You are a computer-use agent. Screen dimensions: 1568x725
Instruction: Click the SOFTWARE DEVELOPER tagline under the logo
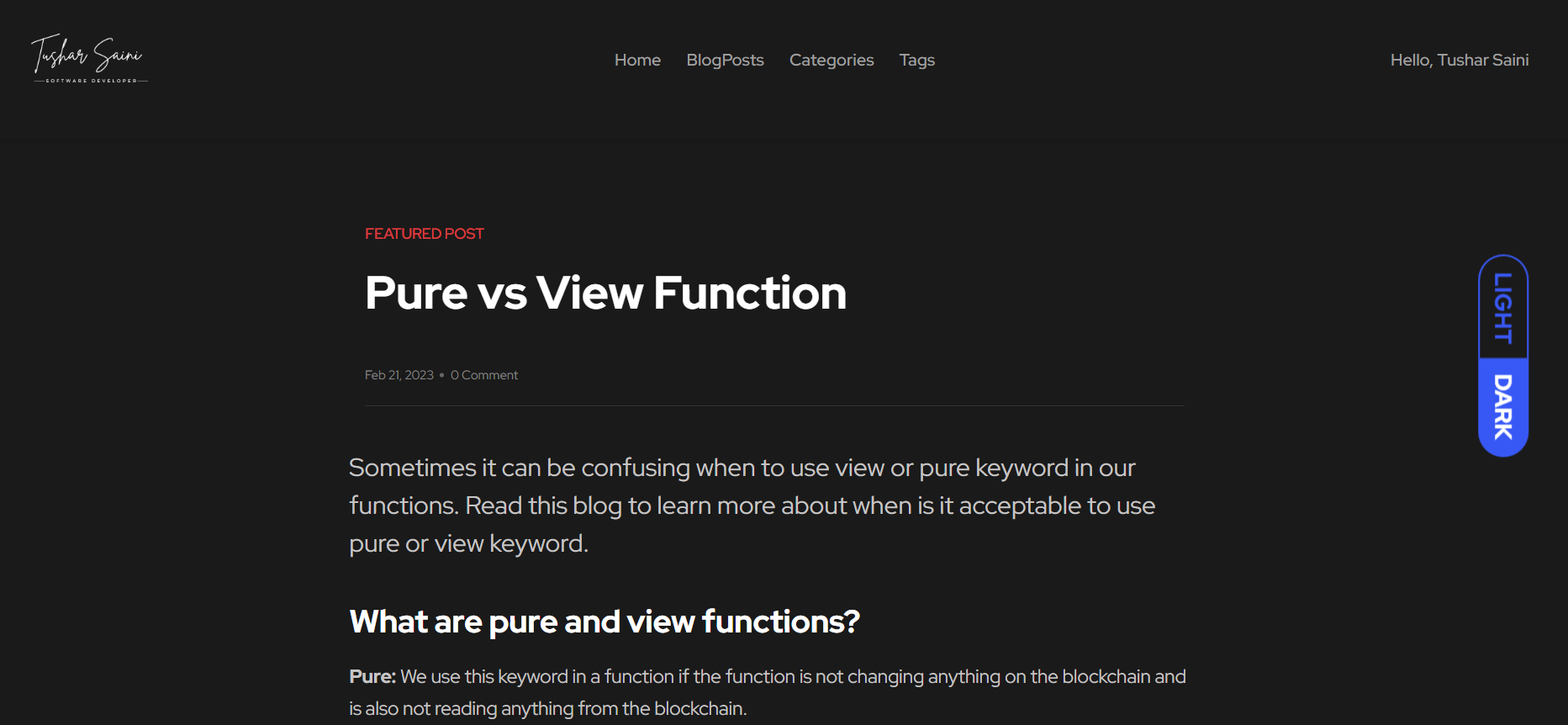tap(91, 81)
